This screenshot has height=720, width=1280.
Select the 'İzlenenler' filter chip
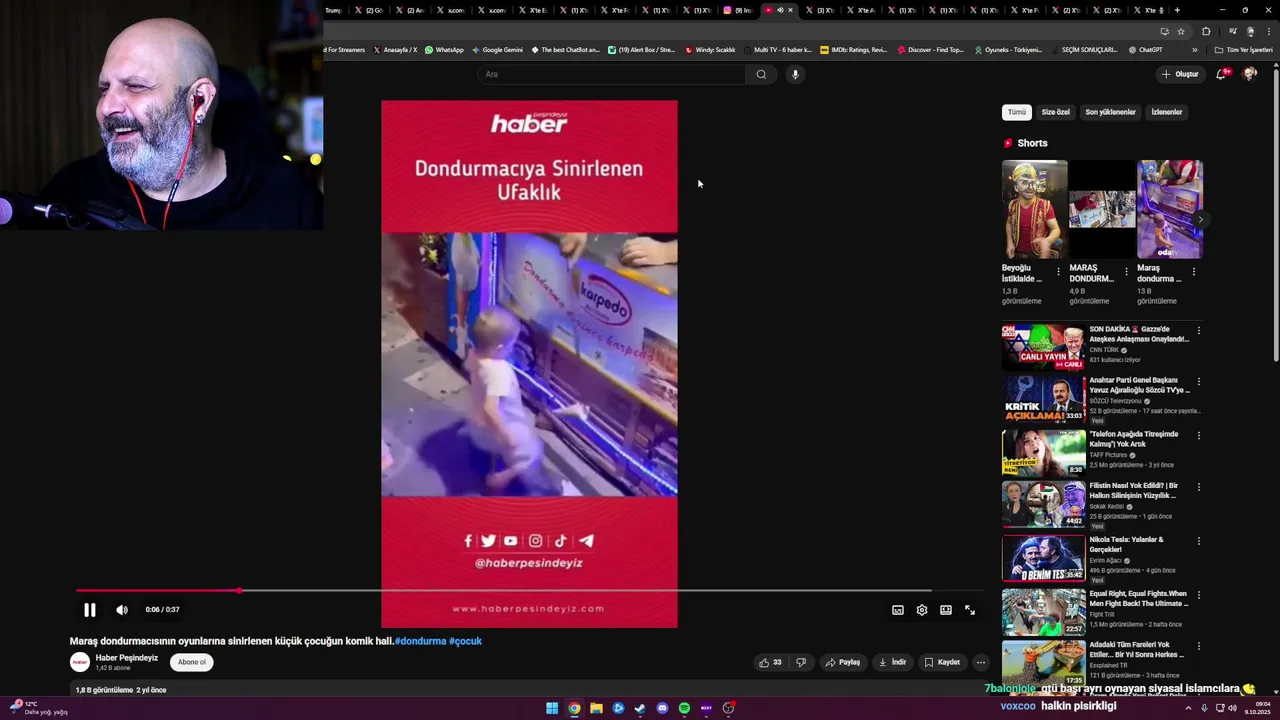click(x=1167, y=112)
